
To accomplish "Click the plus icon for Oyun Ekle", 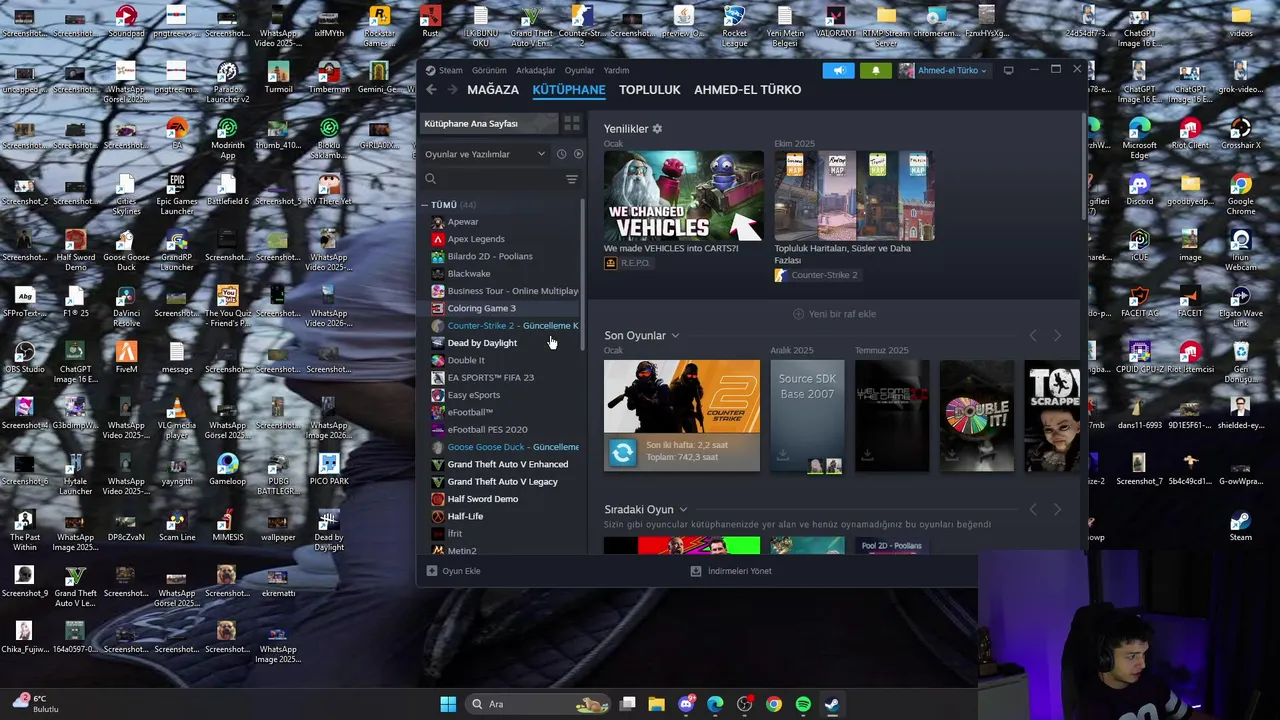I will tap(432, 571).
